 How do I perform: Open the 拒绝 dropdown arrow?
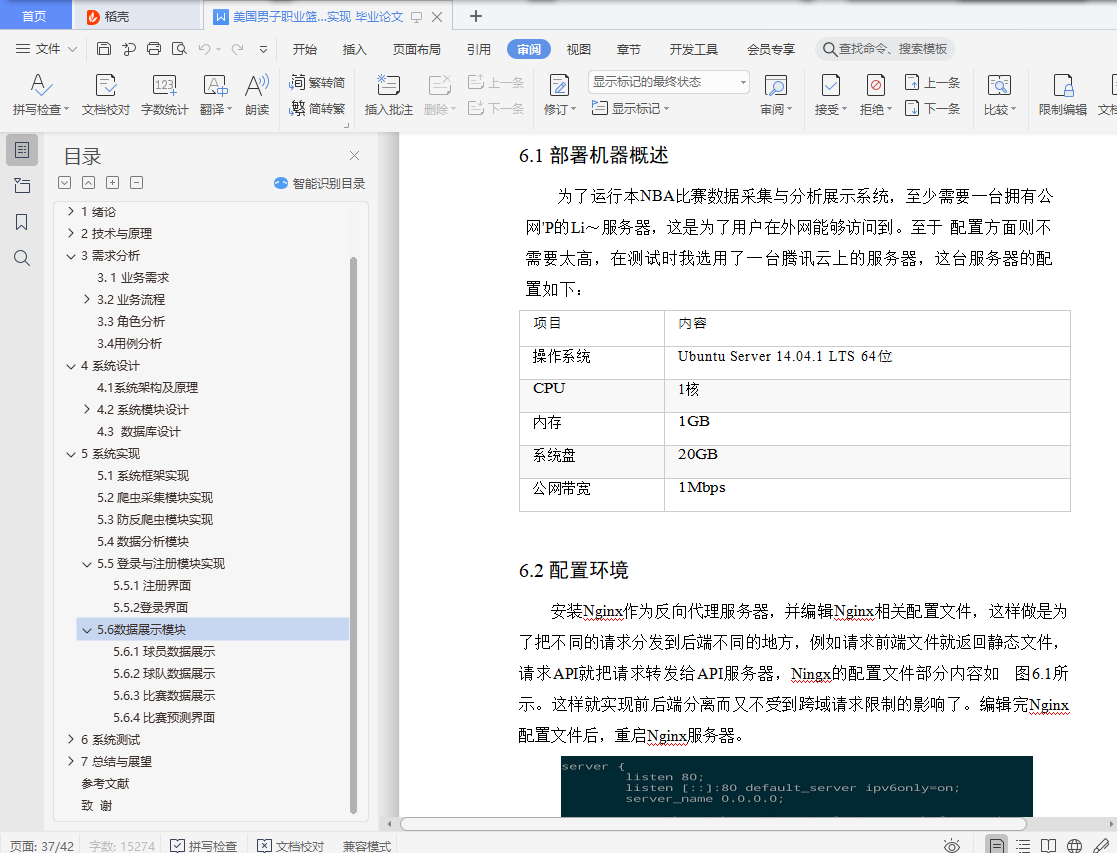click(889, 109)
